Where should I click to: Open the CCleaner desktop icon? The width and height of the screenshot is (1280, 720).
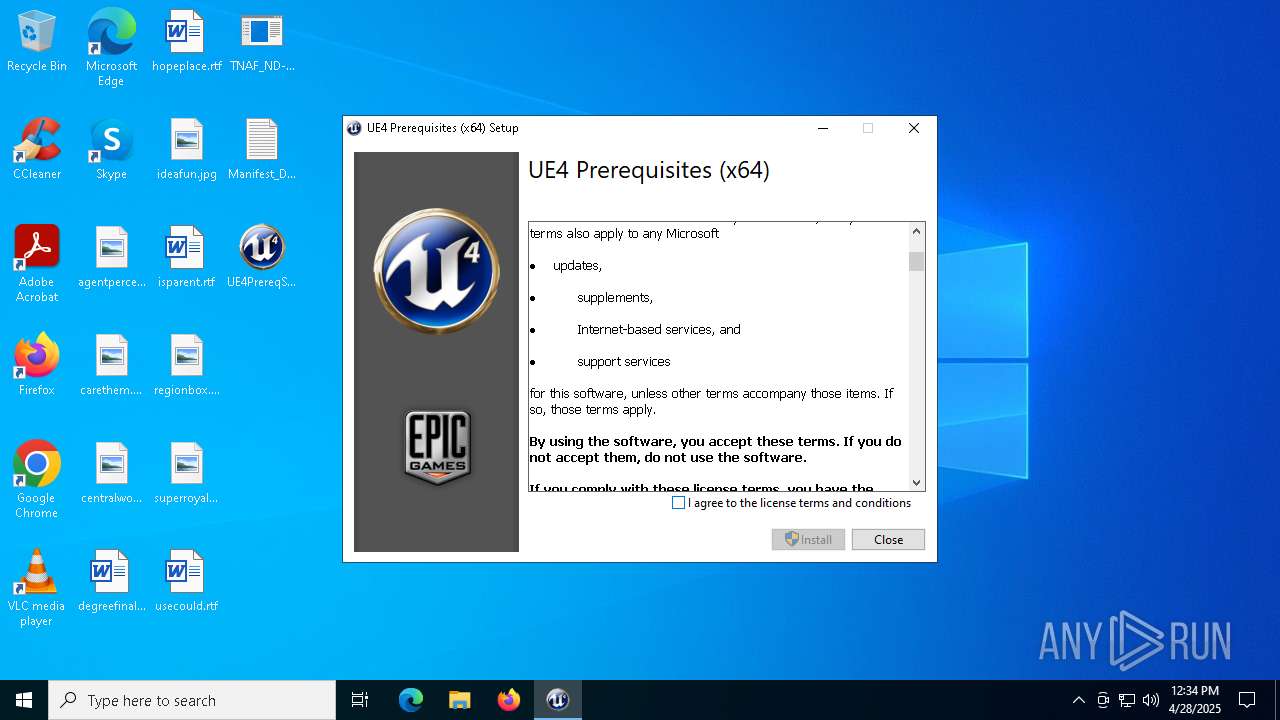[37, 150]
